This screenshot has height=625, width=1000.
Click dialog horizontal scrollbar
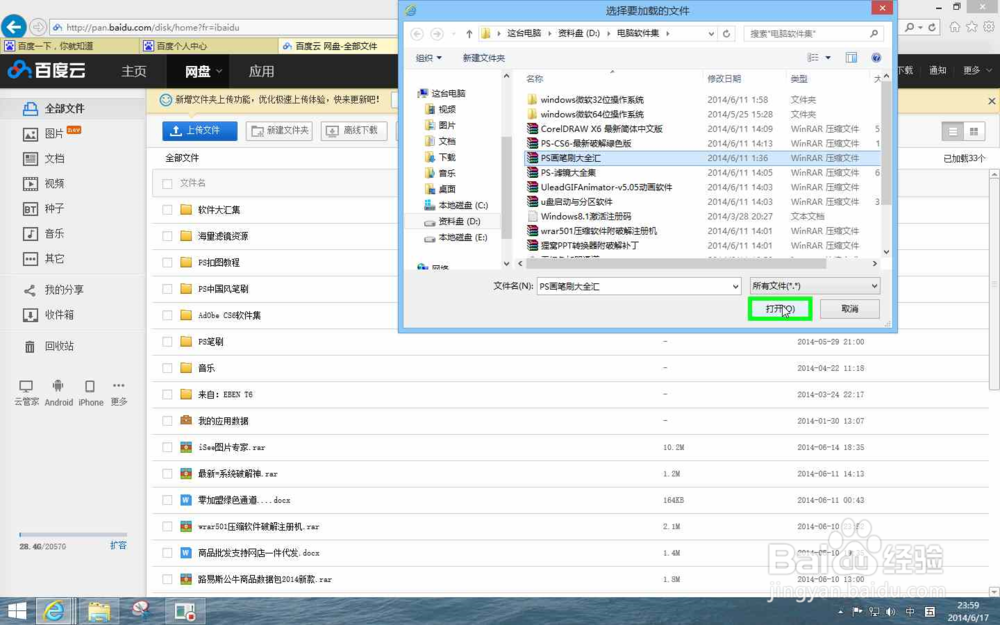point(676,263)
